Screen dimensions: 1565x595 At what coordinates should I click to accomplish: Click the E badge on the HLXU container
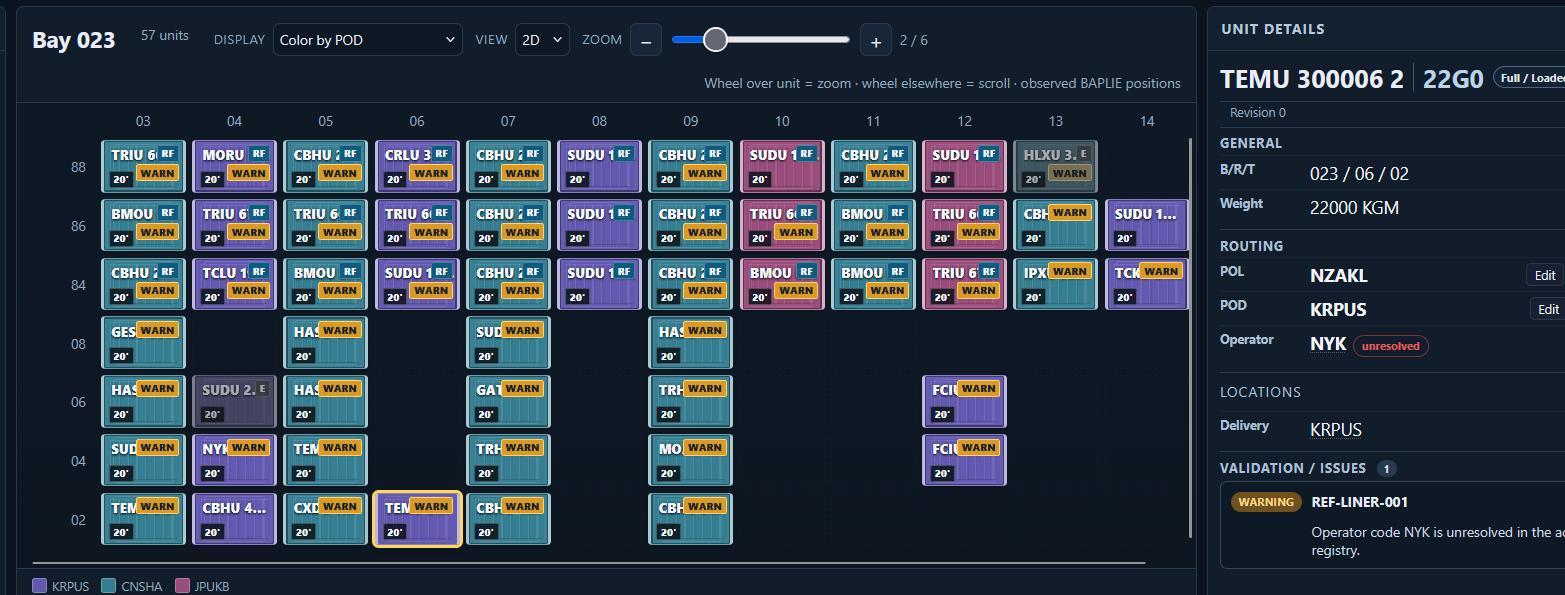[x=1083, y=154]
